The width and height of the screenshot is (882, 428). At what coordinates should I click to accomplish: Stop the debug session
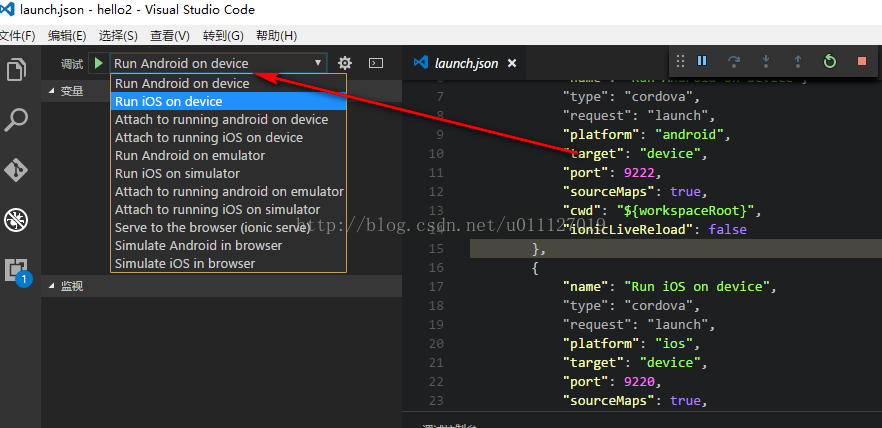click(862, 61)
